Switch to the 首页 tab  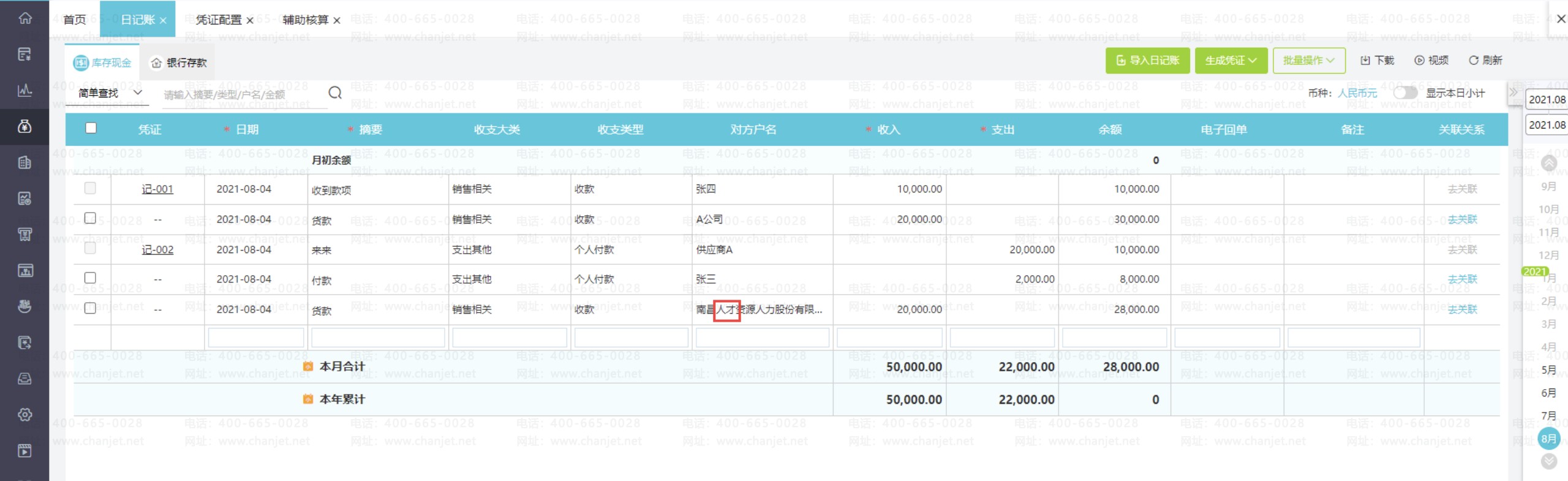click(x=75, y=20)
